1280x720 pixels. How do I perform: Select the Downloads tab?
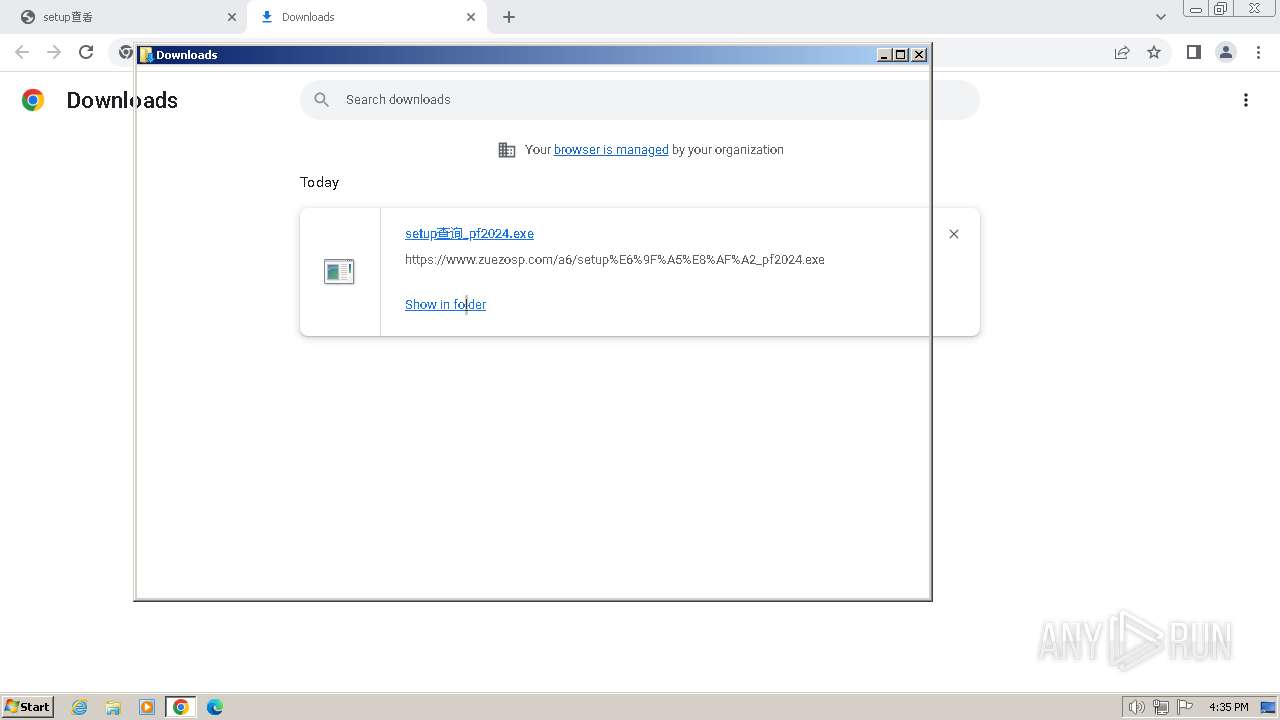(367, 17)
